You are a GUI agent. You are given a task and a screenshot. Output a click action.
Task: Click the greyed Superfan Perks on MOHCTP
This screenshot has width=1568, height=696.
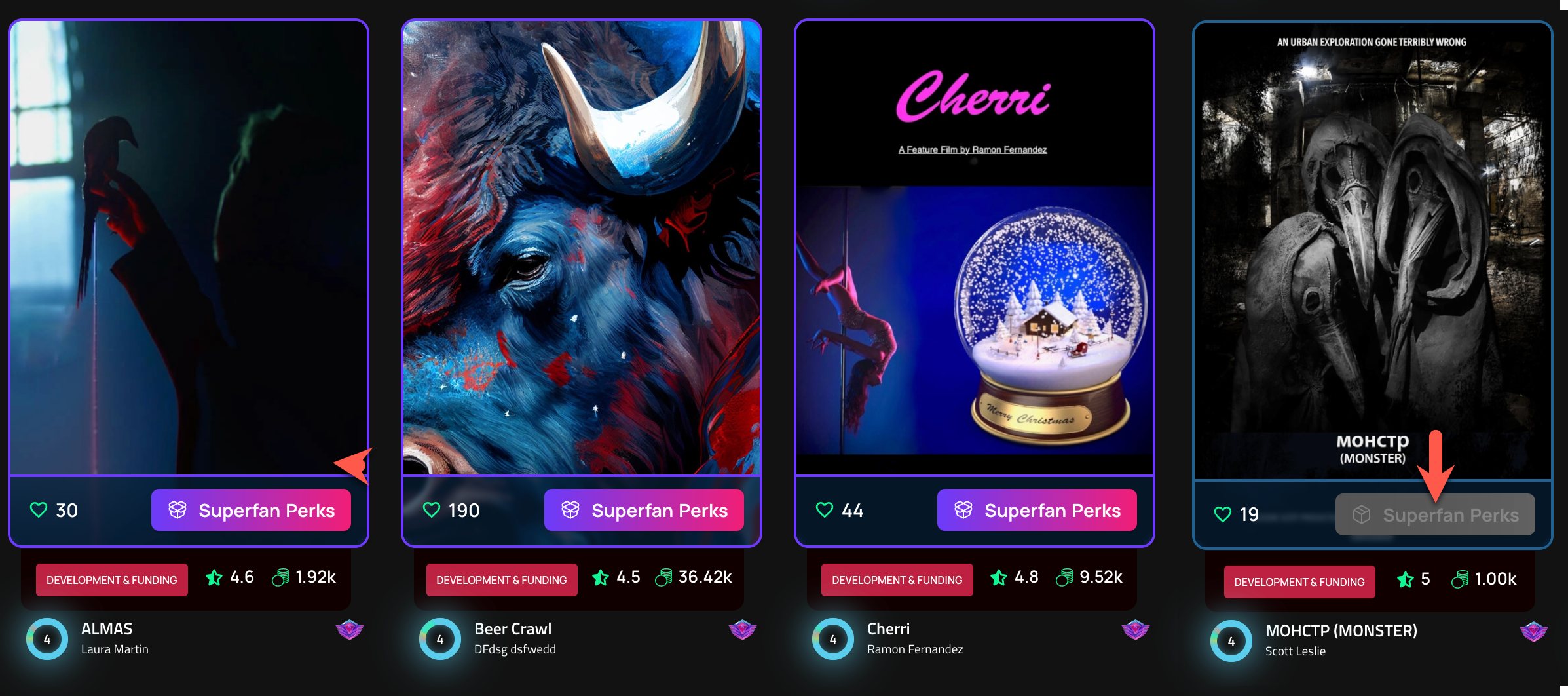(1435, 514)
